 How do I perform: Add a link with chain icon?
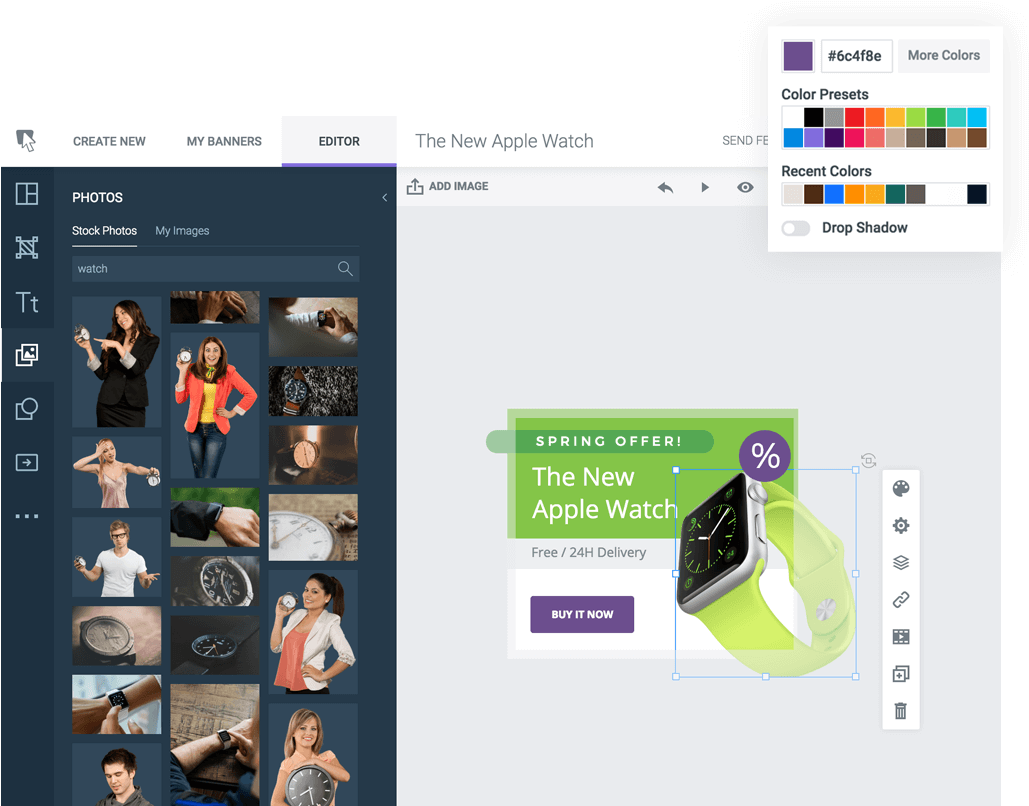tap(901, 600)
